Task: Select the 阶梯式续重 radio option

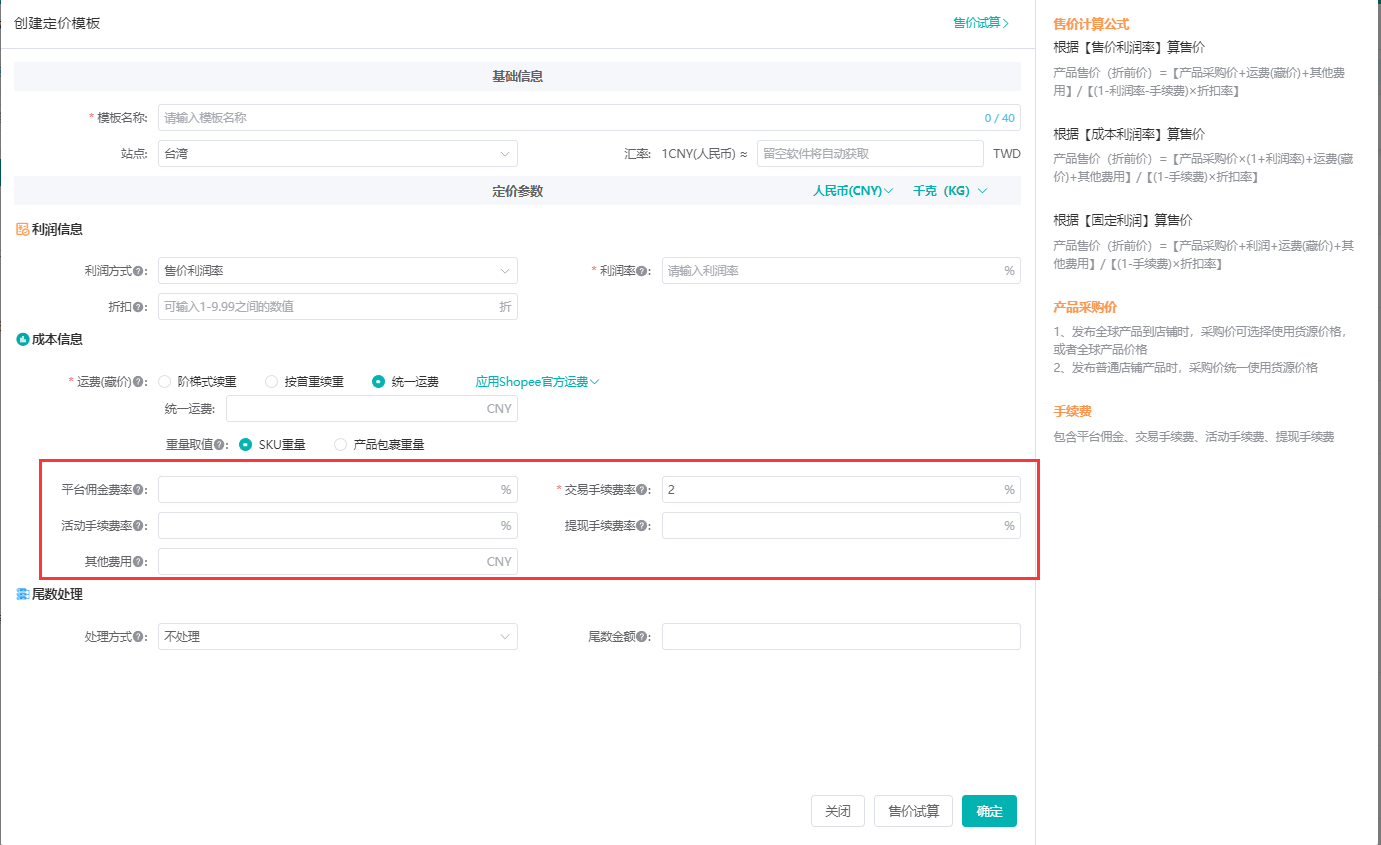Action: point(166,382)
